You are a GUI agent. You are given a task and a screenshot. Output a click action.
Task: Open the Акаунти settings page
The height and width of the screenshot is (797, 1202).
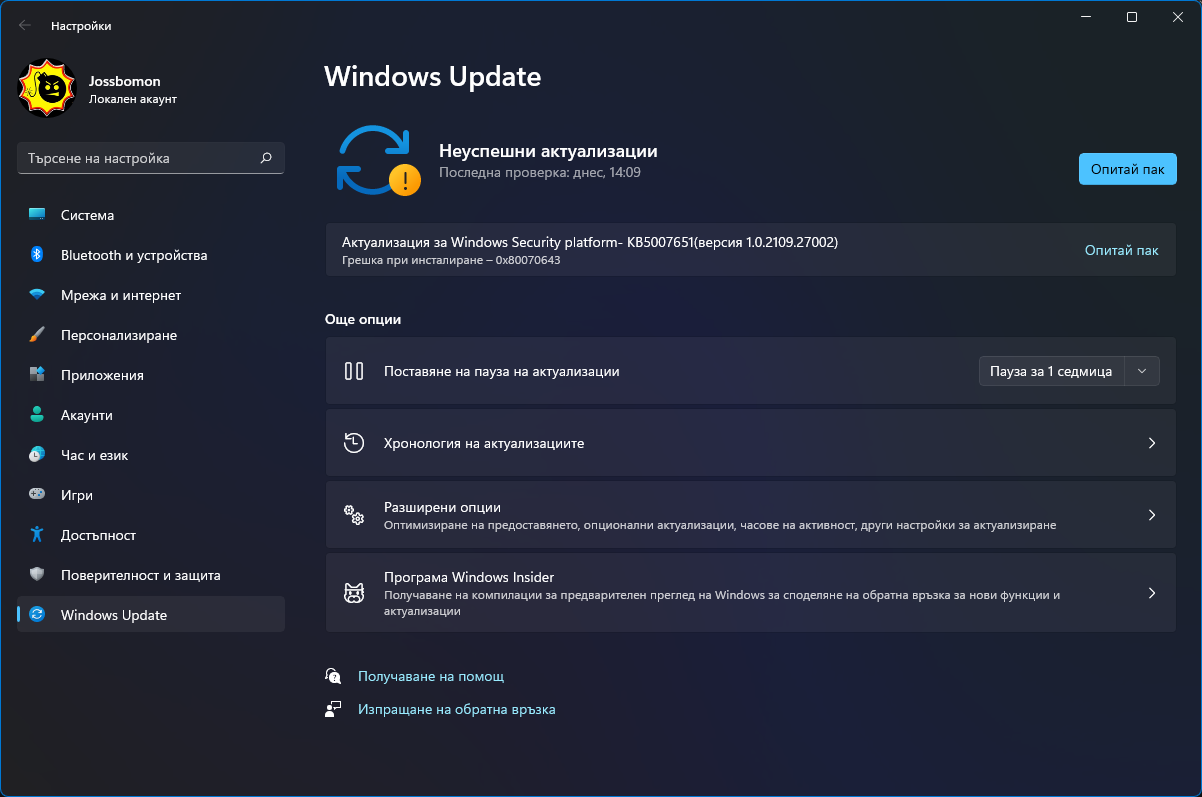coord(151,415)
